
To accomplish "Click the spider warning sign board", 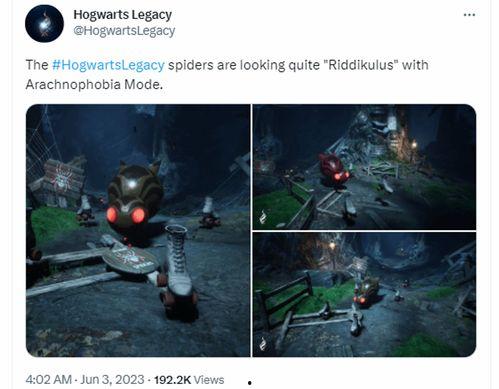I will (62, 178).
